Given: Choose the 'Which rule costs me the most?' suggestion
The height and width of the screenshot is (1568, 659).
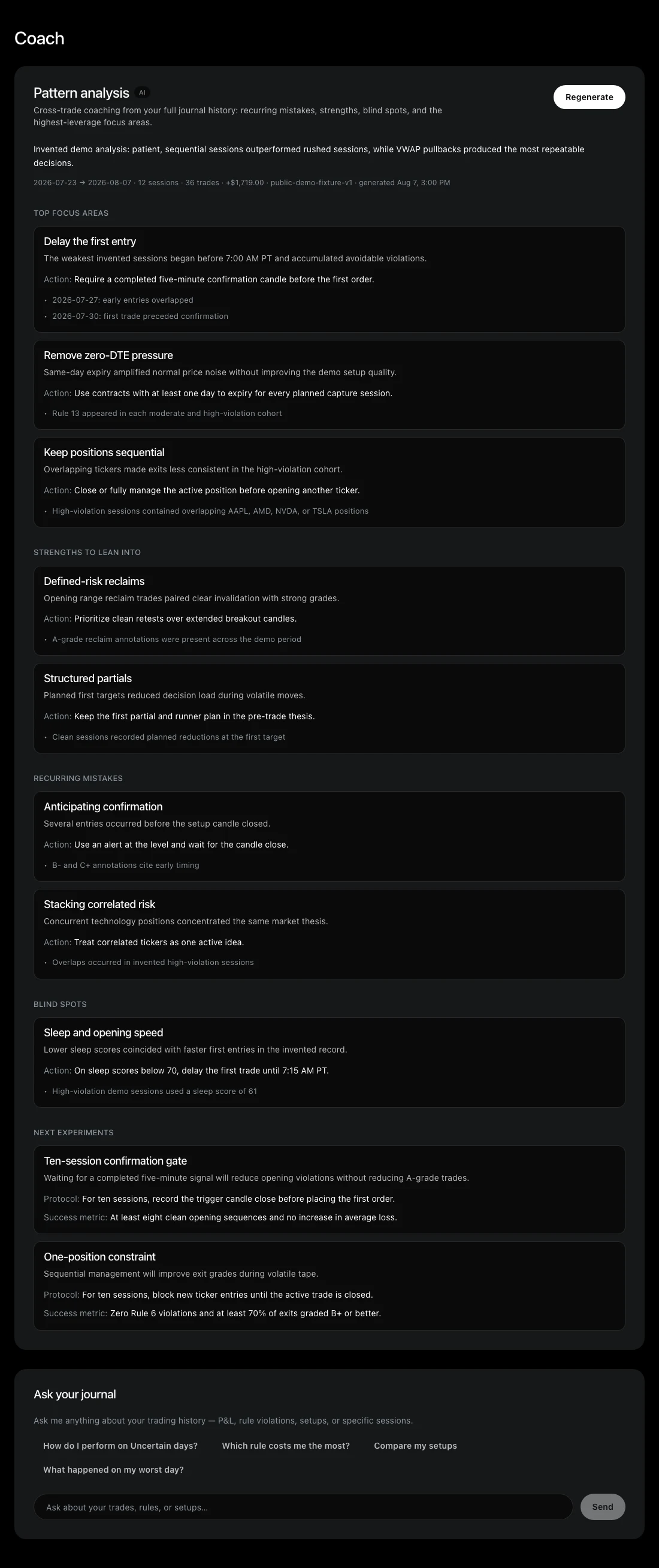Looking at the screenshot, I should [286, 1446].
